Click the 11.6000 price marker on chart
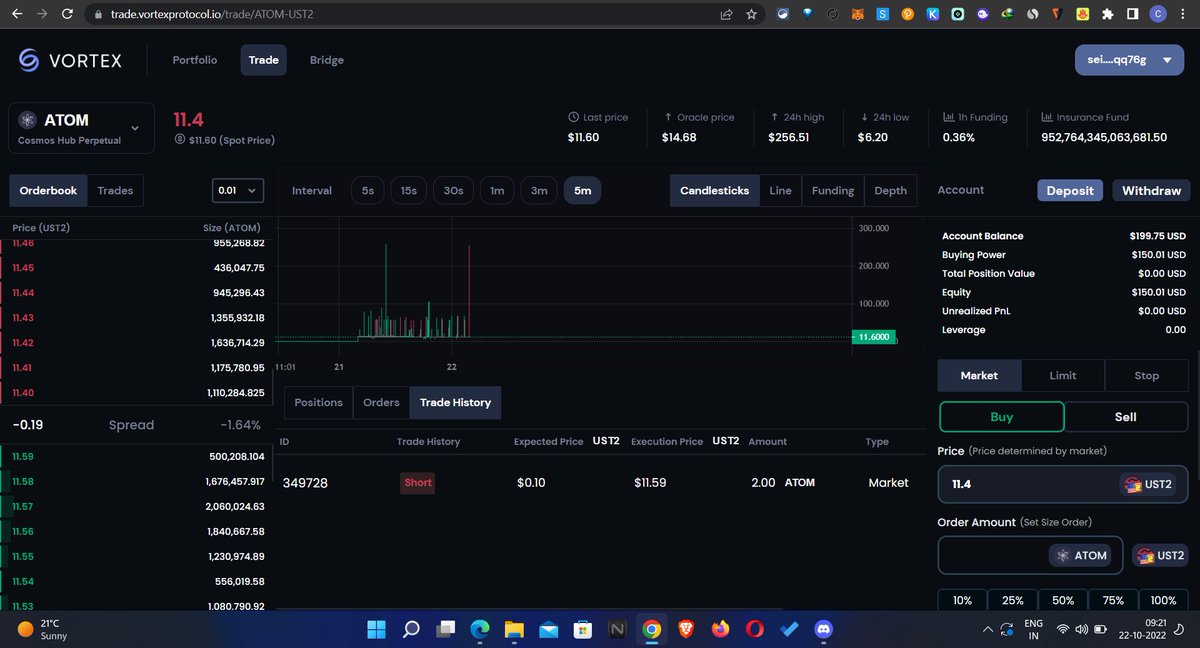Image resolution: width=1200 pixels, height=648 pixels. coord(873,338)
